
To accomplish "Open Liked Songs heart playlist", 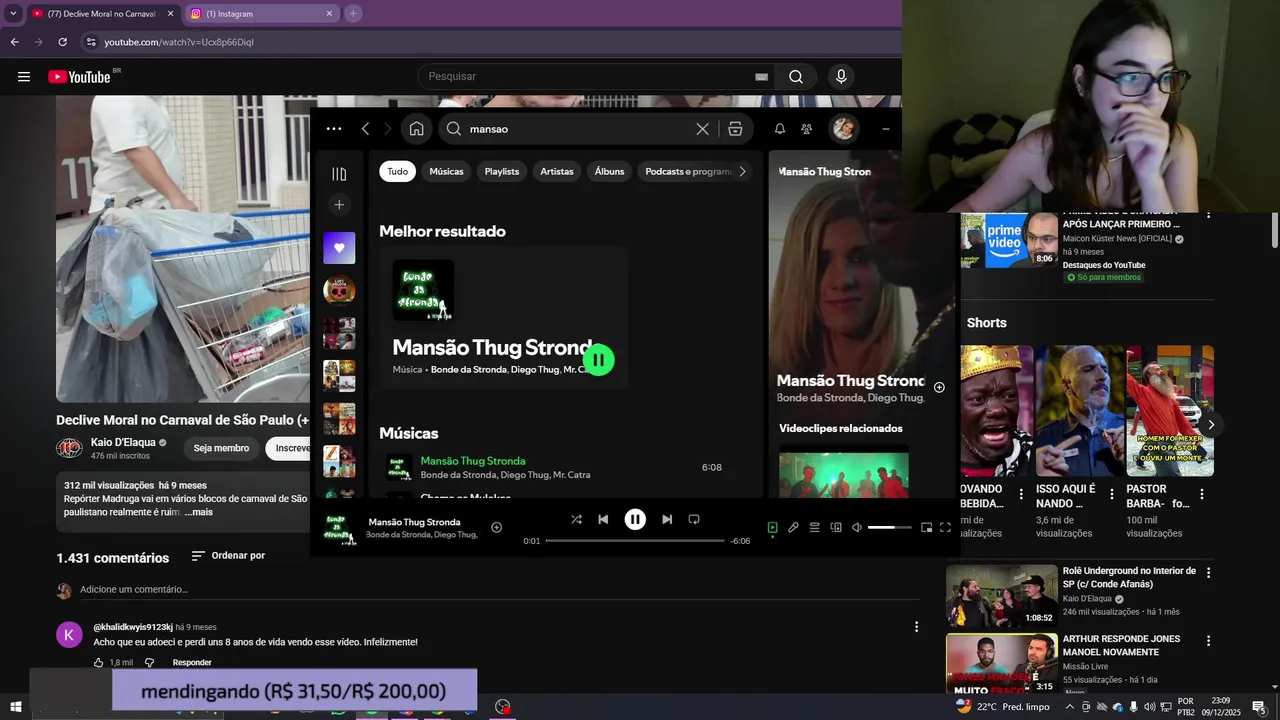I will 339,248.
